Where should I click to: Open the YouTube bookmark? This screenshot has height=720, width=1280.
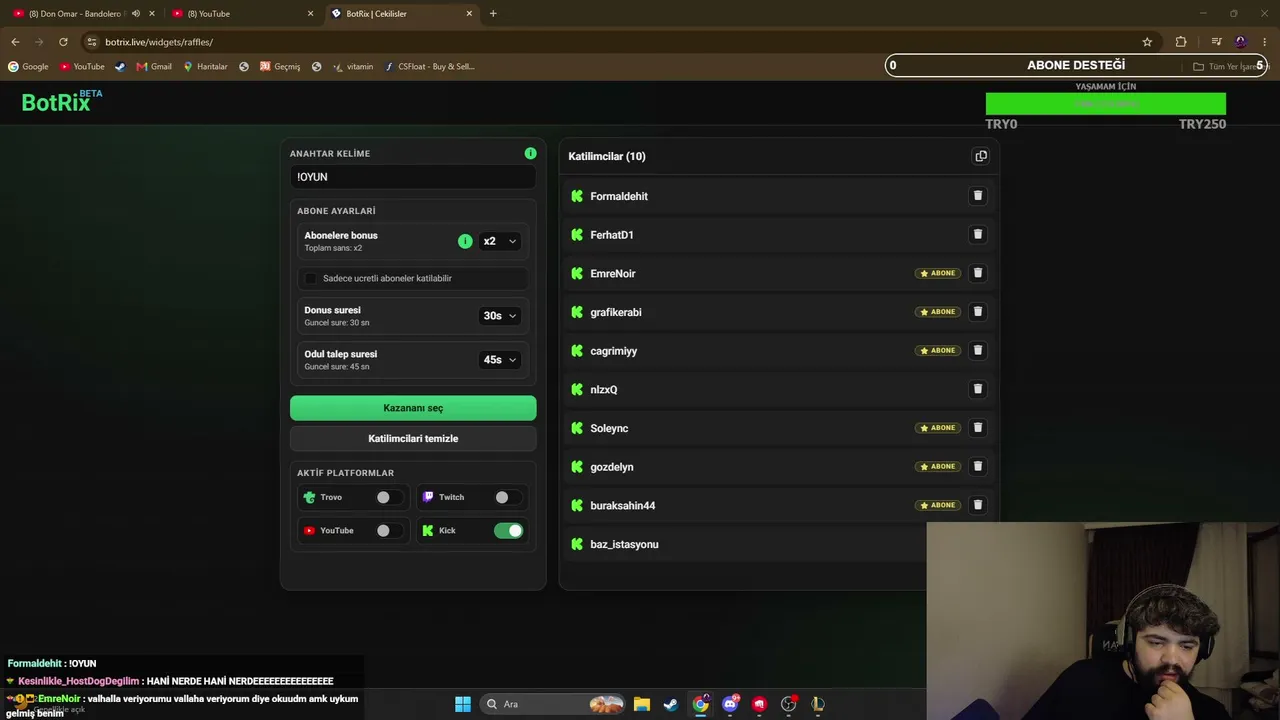(x=82, y=67)
